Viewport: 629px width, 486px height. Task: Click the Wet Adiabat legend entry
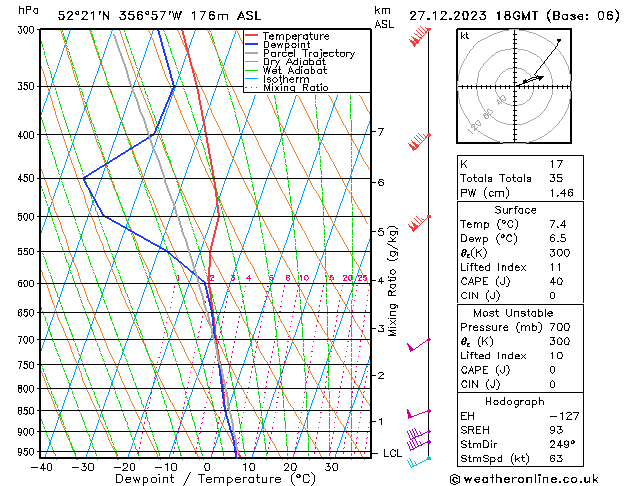(286, 70)
